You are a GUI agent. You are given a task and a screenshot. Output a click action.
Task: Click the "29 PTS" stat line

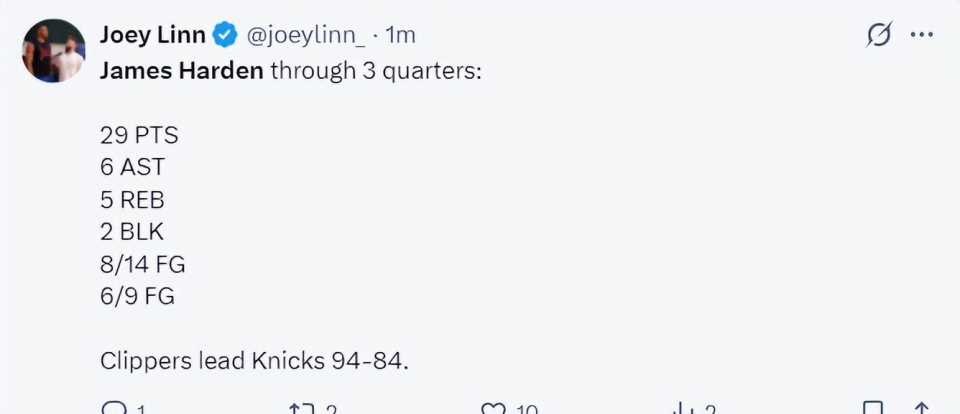point(139,135)
